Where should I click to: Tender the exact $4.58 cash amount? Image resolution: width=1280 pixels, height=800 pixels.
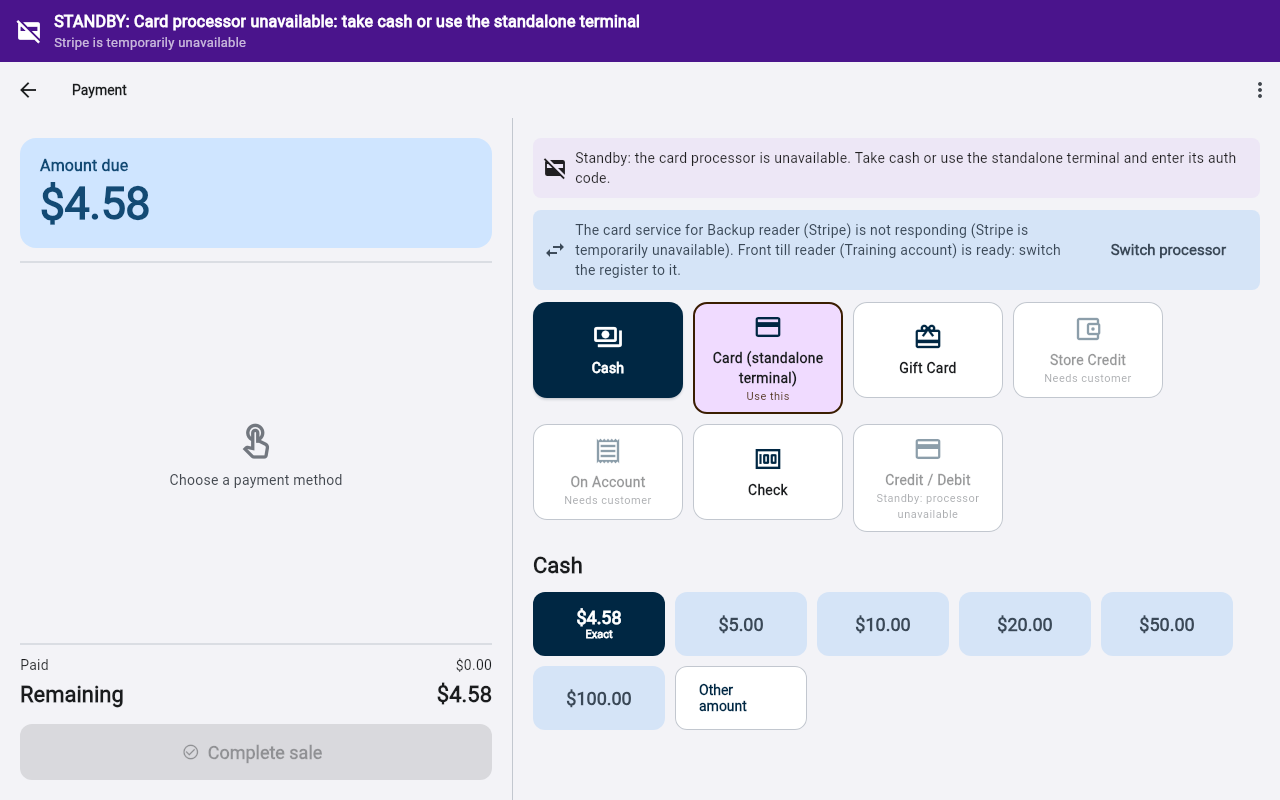click(x=599, y=624)
